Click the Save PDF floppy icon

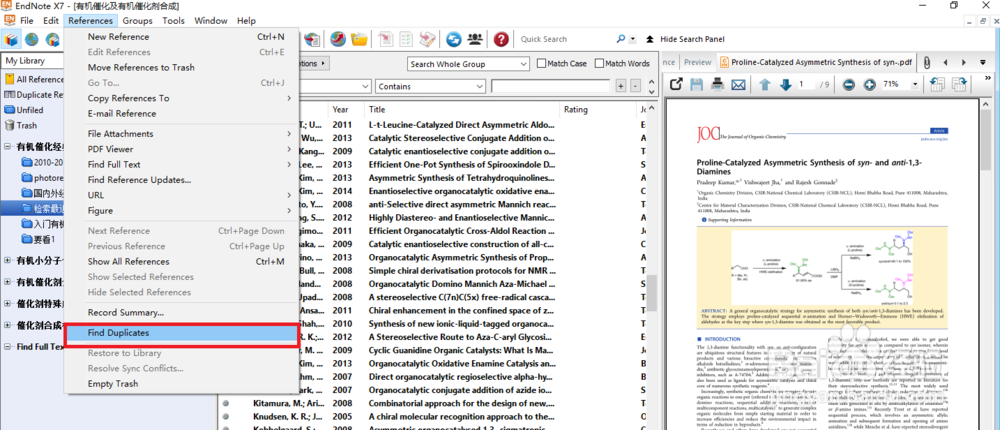[x=696, y=84]
